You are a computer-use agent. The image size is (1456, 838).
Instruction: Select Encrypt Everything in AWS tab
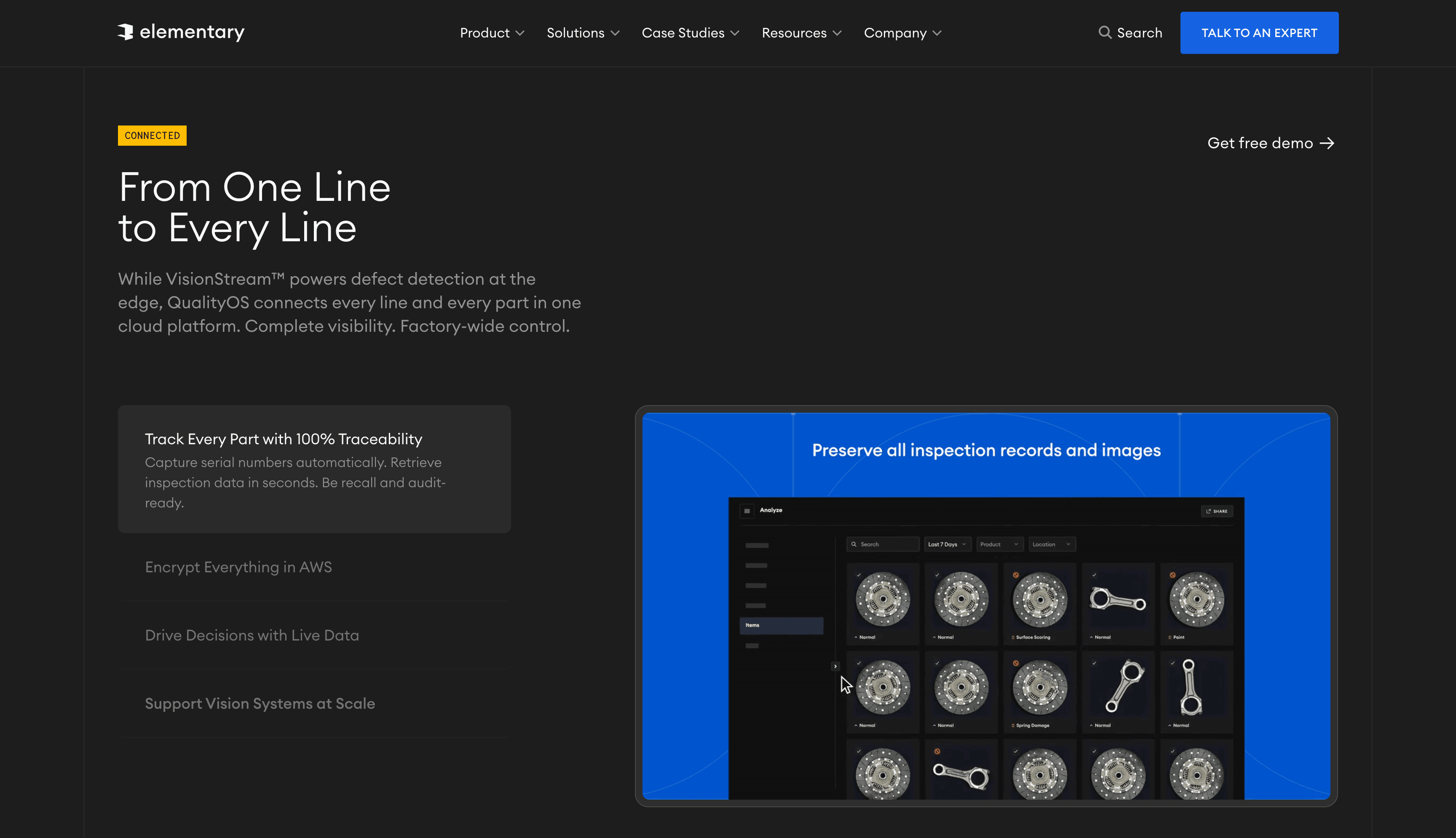click(238, 567)
